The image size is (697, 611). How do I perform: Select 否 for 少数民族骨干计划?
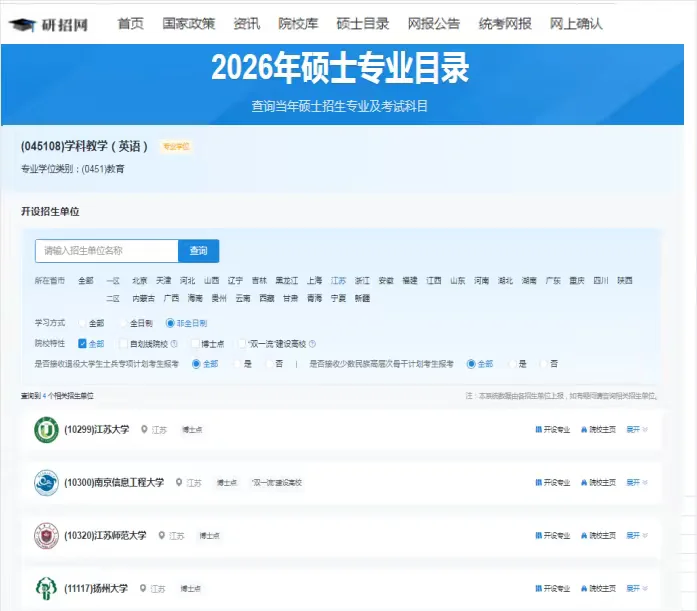pos(543,364)
